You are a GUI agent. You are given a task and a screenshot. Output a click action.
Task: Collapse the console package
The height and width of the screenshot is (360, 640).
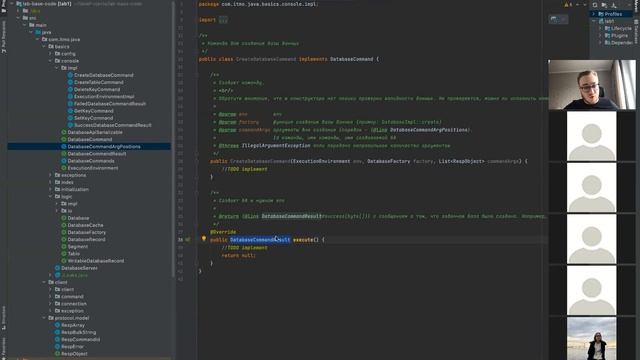51,61
